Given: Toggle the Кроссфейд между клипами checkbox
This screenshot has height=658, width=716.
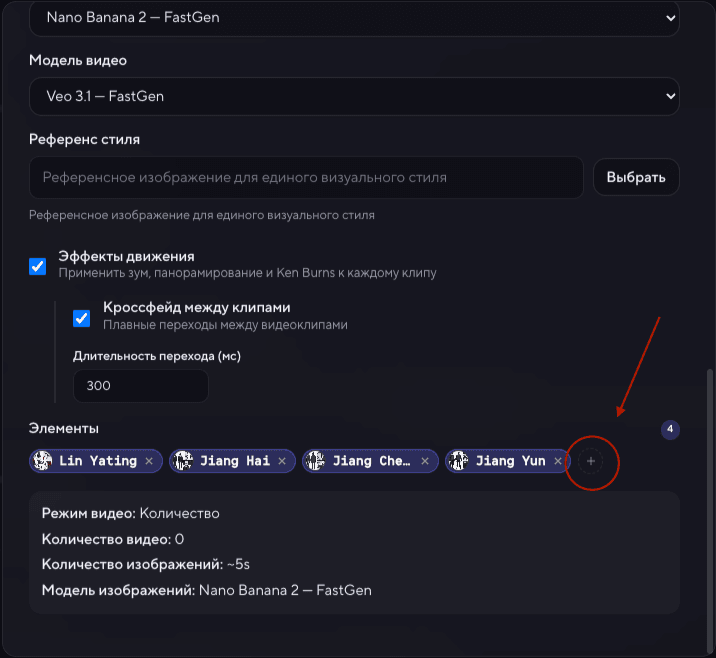Looking at the screenshot, I should (82, 318).
